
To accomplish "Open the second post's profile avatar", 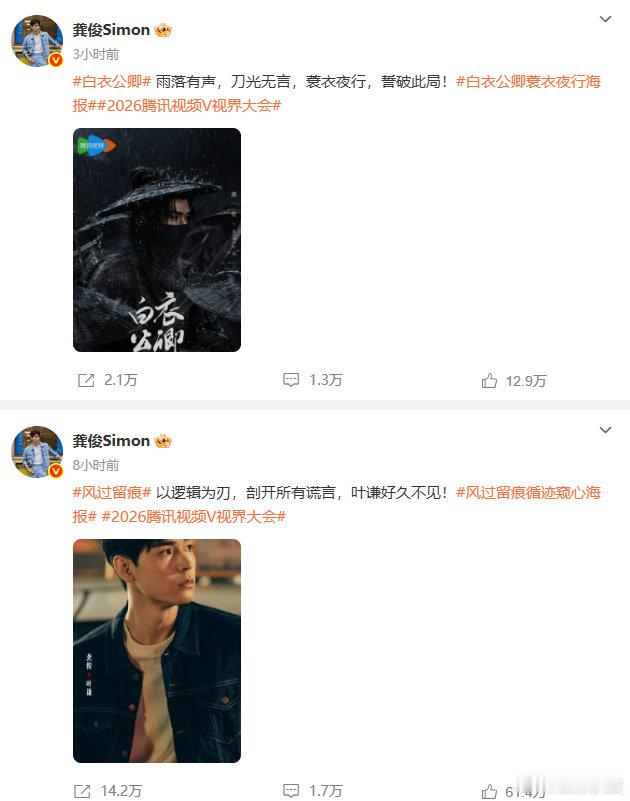I will click(x=37, y=452).
